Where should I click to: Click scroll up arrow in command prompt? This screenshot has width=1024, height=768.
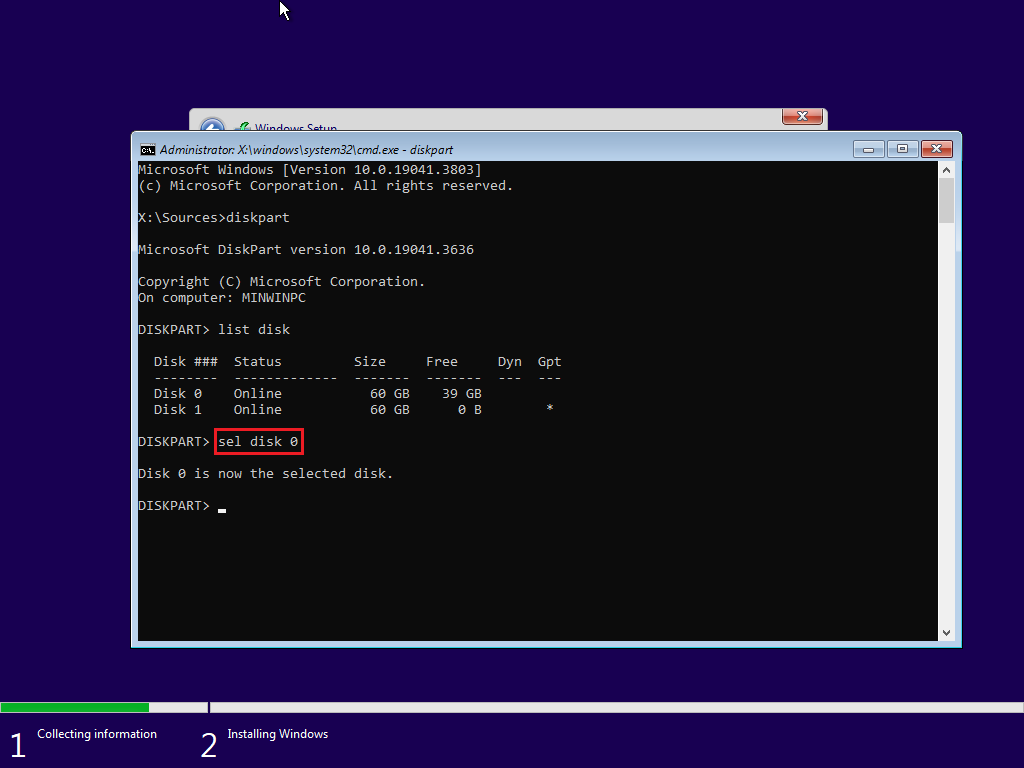(x=946, y=170)
